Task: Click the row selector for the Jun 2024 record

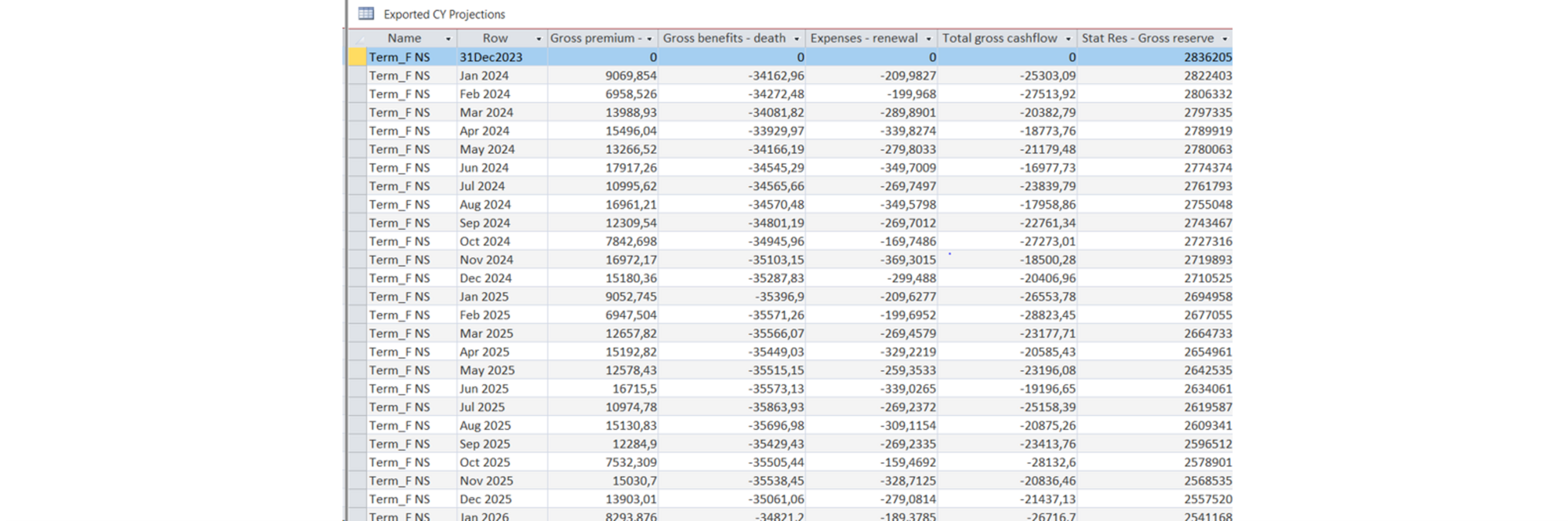Action: pos(358,167)
